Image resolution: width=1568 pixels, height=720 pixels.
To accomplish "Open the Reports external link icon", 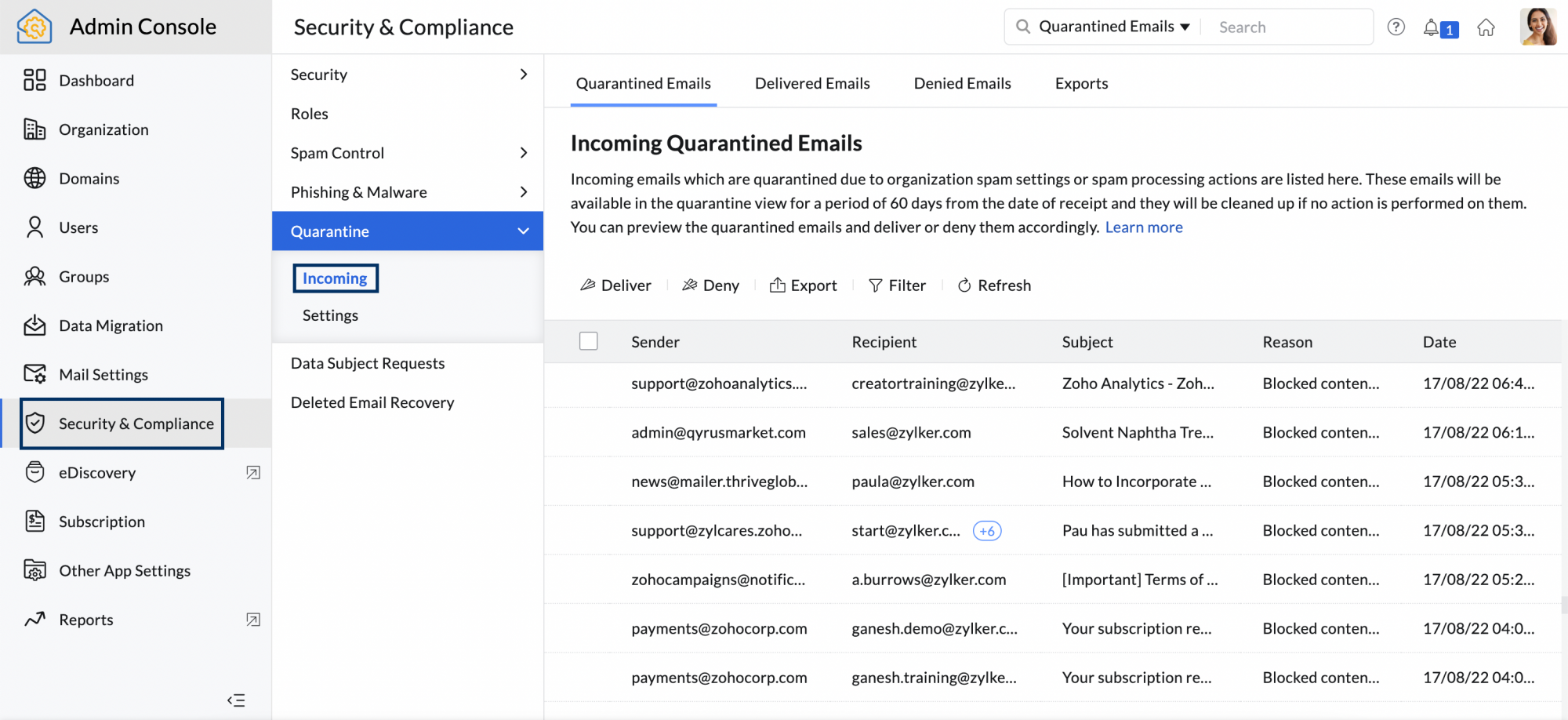I will coord(252,620).
